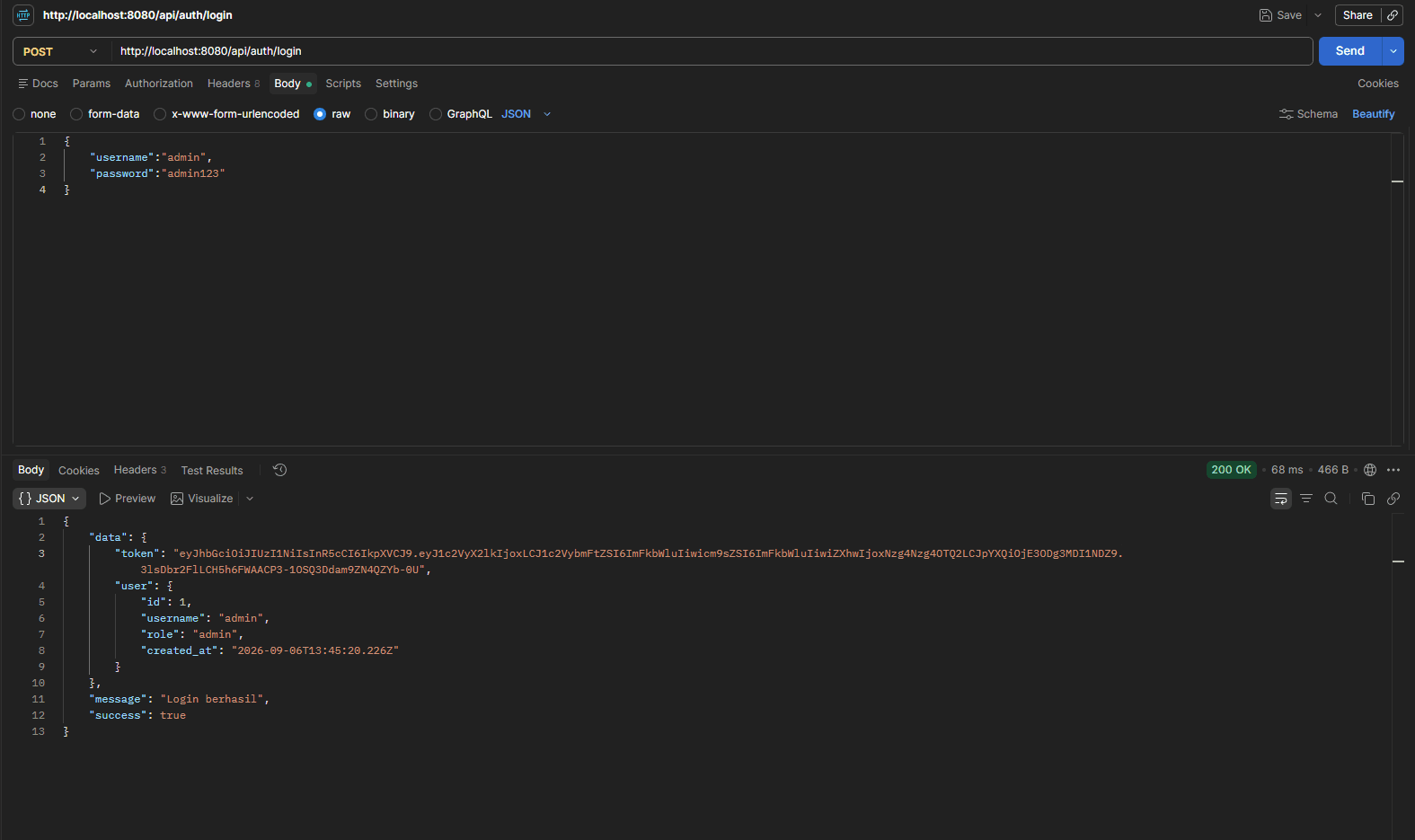1415x840 pixels.
Task: Expand the chevron next to Visualize
Action: tap(250, 499)
